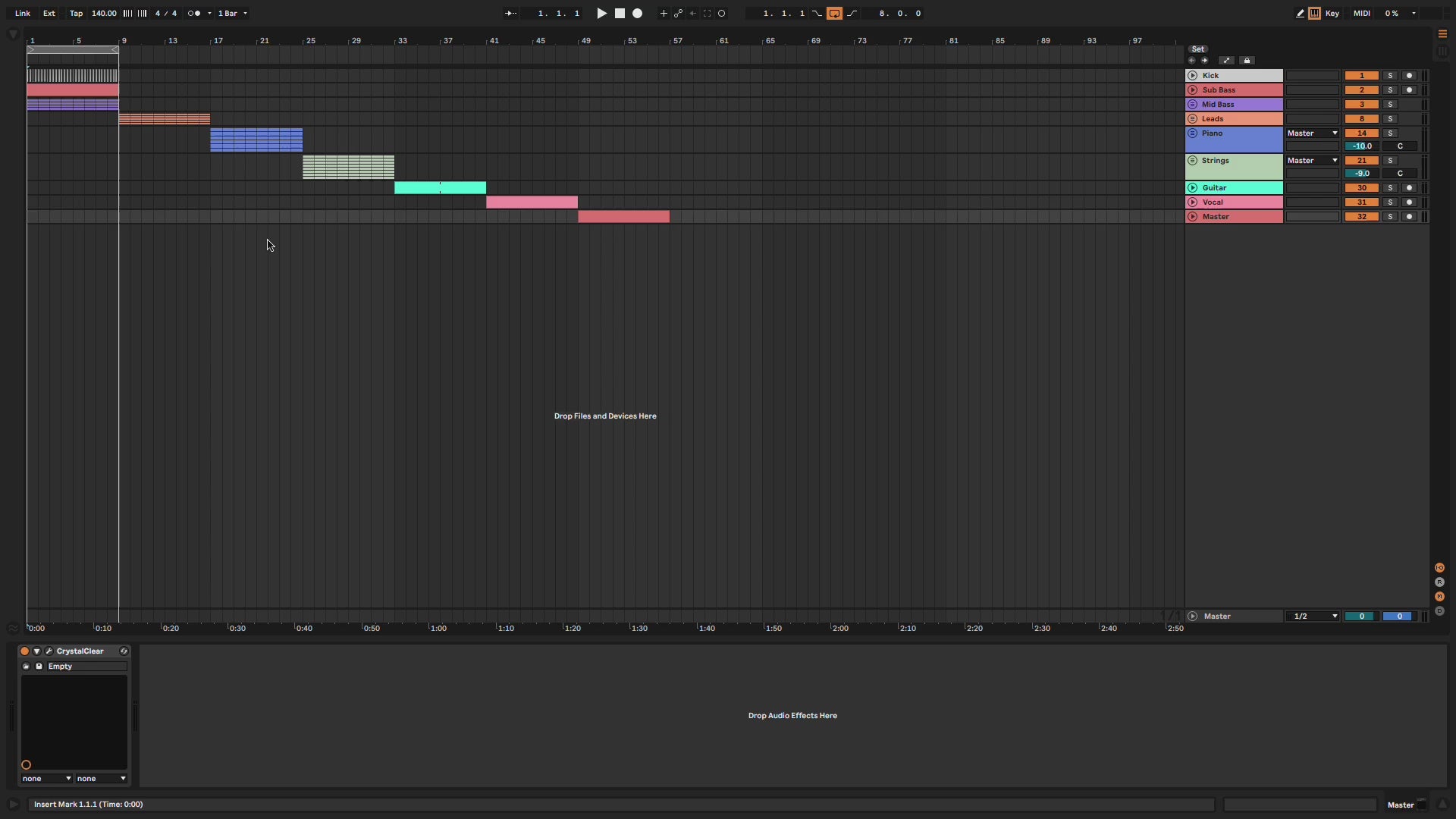The width and height of the screenshot is (1456, 819).
Task: Click the Ext sync button
Action: pyautogui.click(x=49, y=14)
